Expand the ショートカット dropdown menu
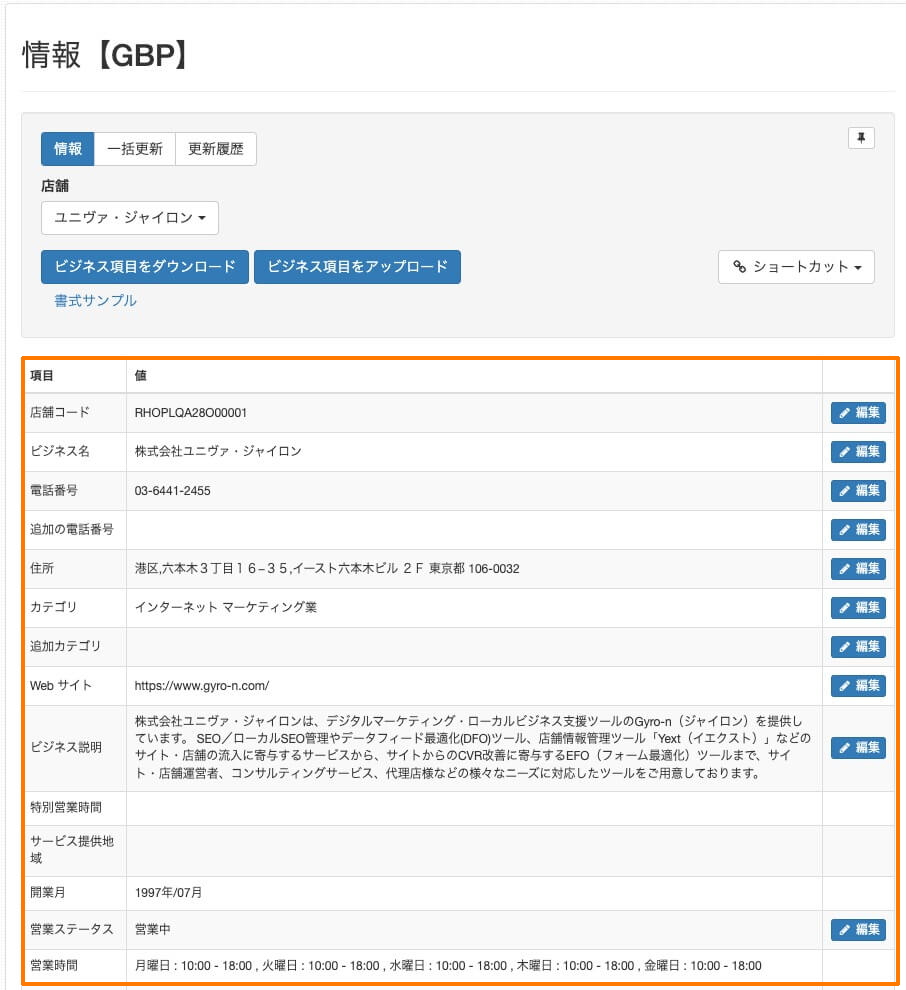Viewport: 906px width, 990px height. [x=796, y=267]
